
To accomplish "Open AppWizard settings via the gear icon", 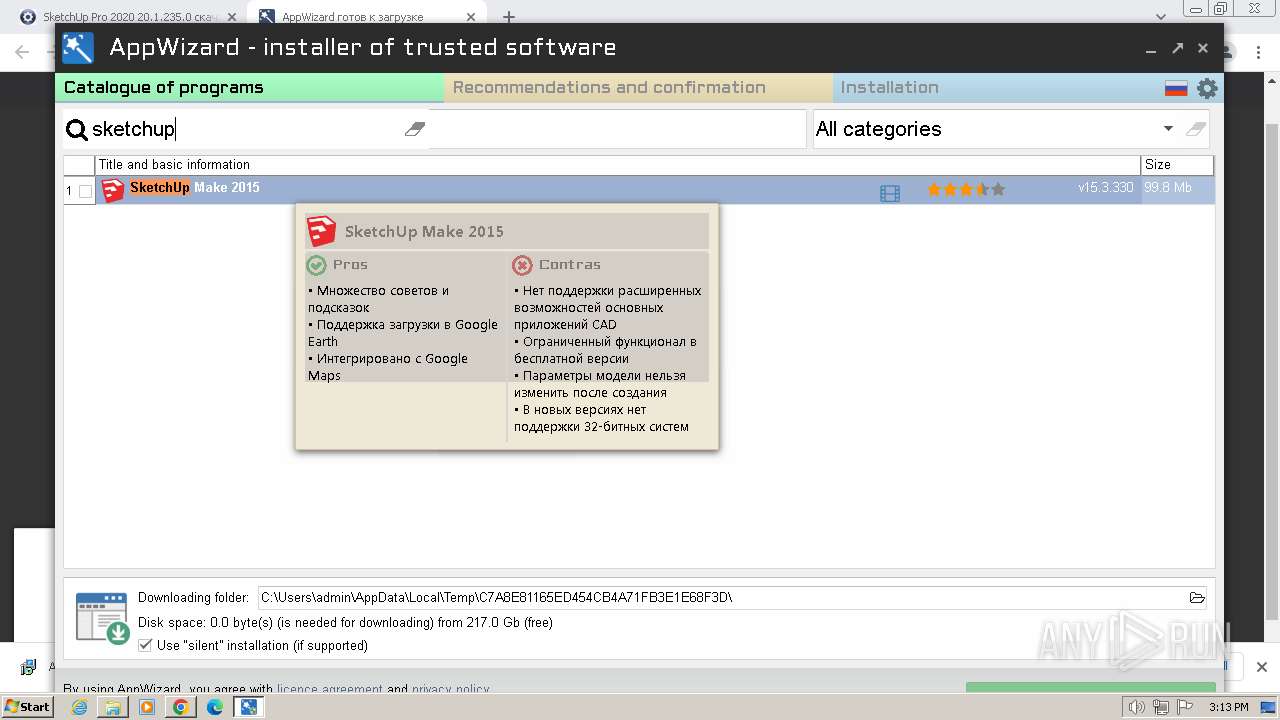I will pos(1207,88).
